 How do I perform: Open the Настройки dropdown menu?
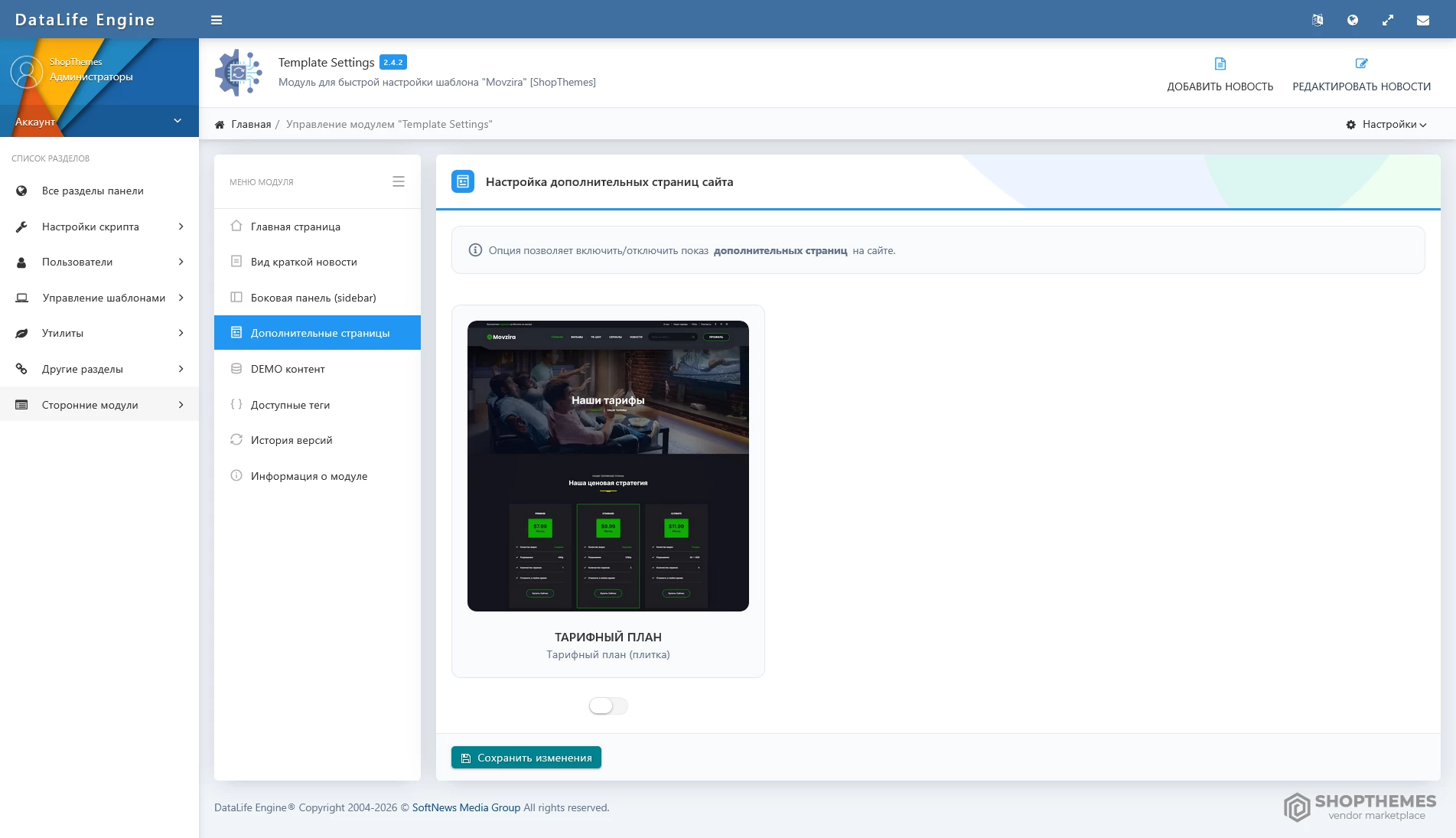[1386, 124]
